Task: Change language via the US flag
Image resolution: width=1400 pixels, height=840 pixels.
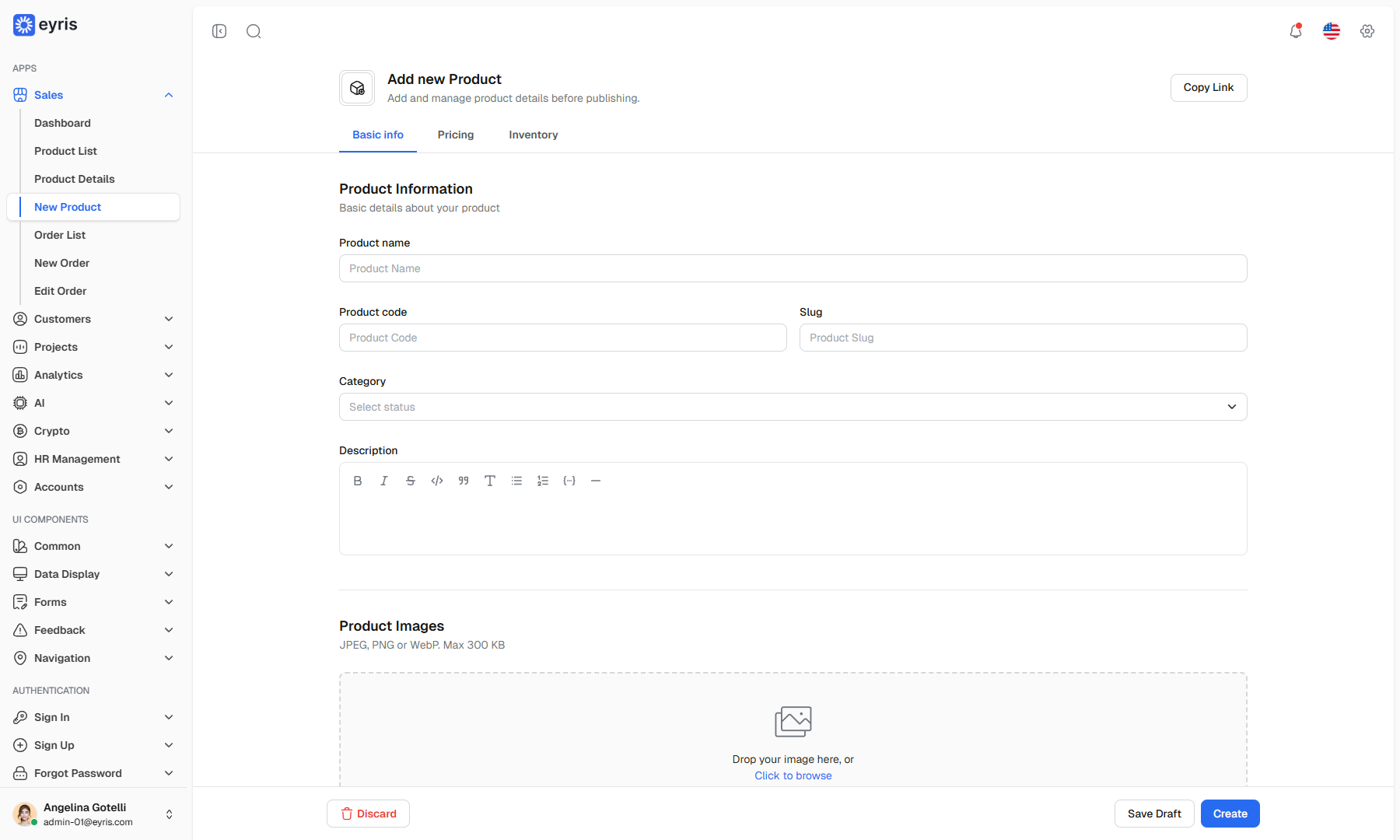Action: (1332, 31)
